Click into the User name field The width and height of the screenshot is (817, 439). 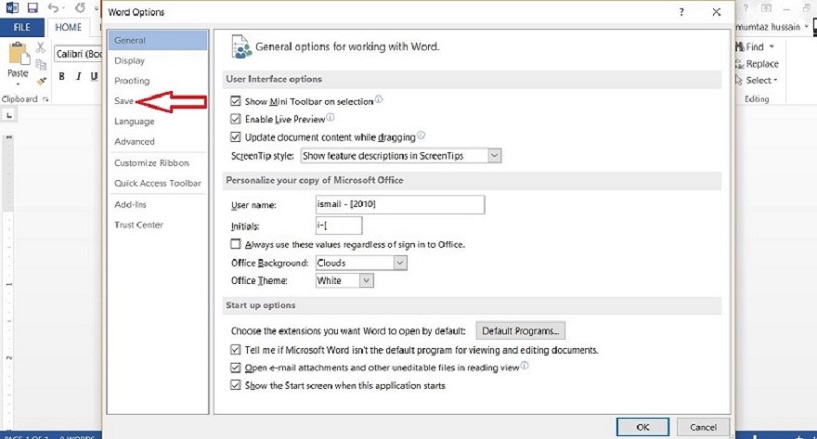(x=400, y=205)
